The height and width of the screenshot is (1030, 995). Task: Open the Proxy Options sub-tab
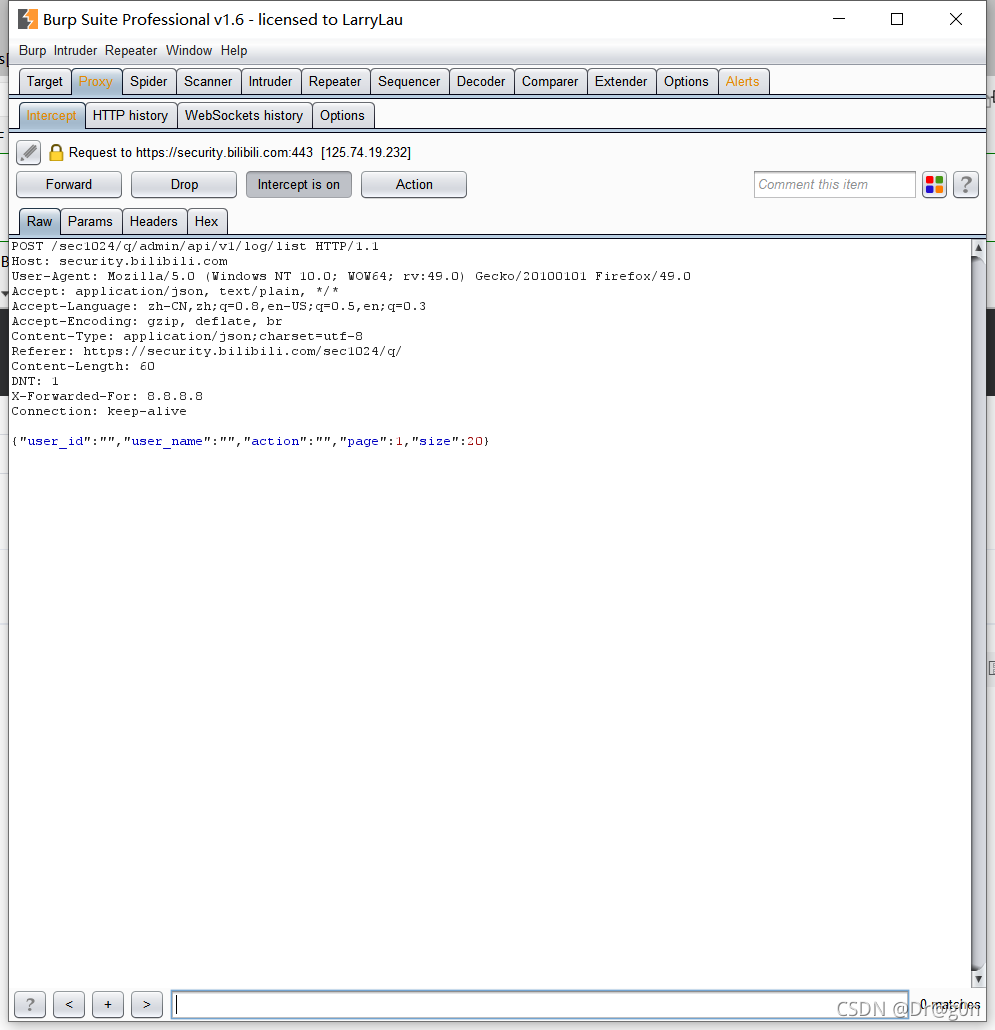coord(342,116)
